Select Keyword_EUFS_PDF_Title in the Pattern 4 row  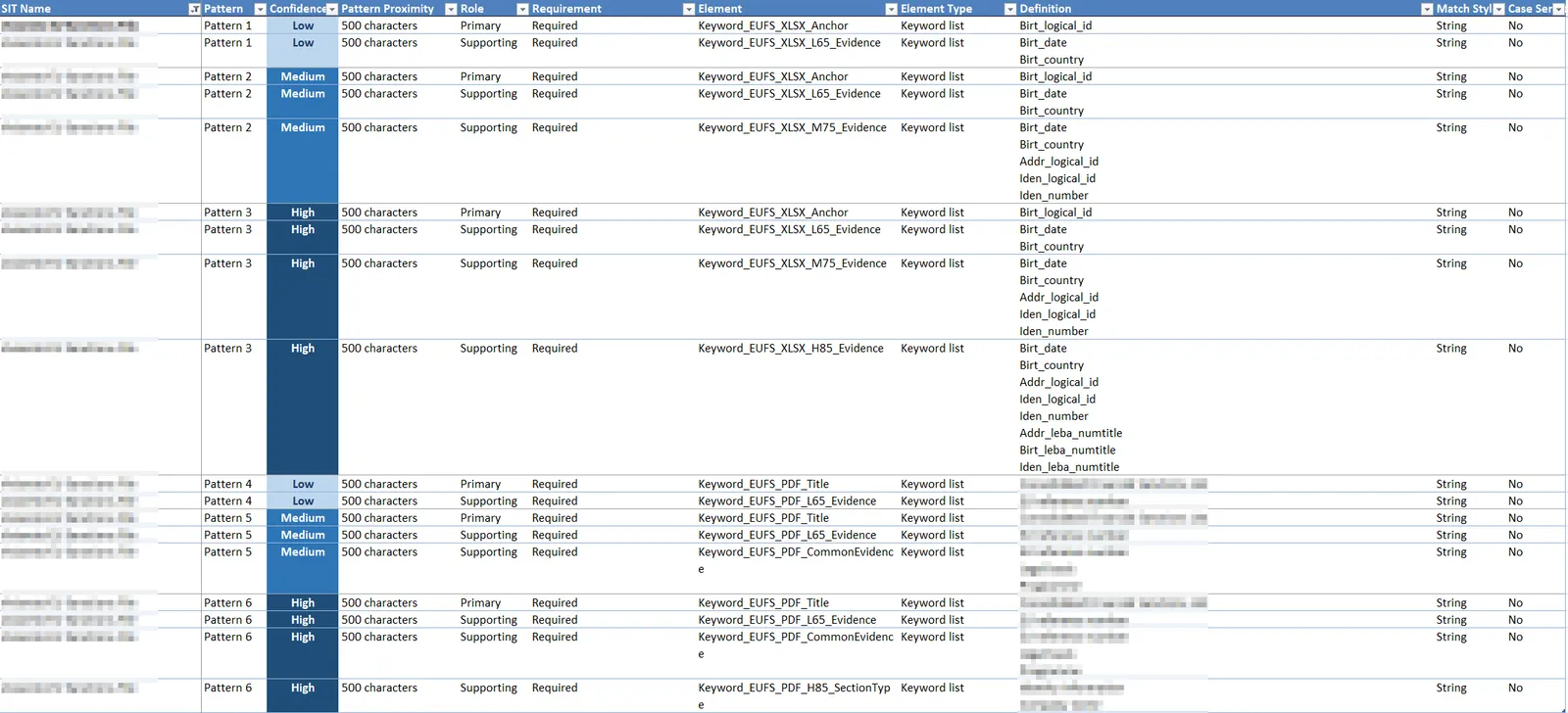[763, 484]
